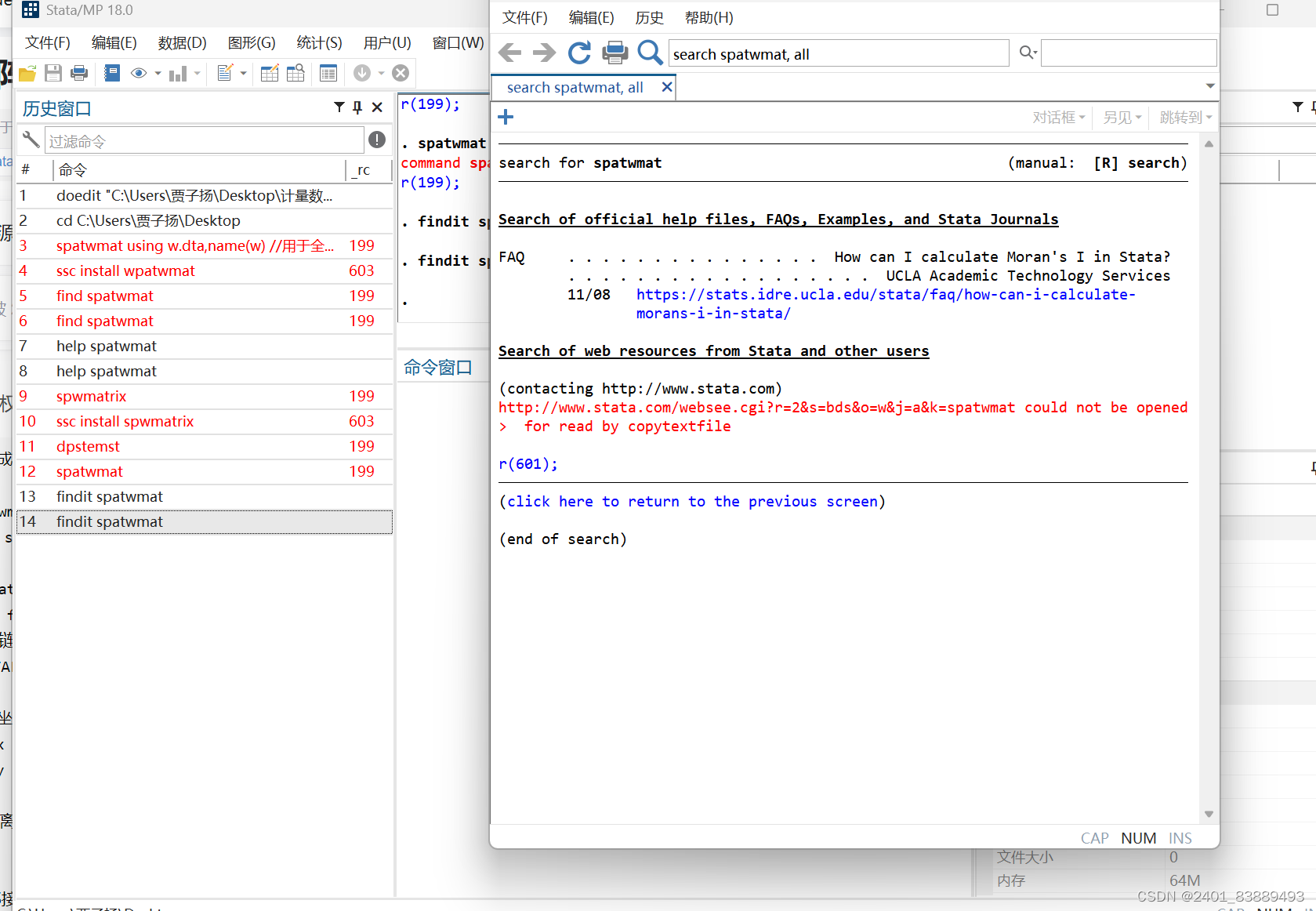1316x911 pixels.
Task: Open the Data Editor edit icon
Action: coord(270,74)
